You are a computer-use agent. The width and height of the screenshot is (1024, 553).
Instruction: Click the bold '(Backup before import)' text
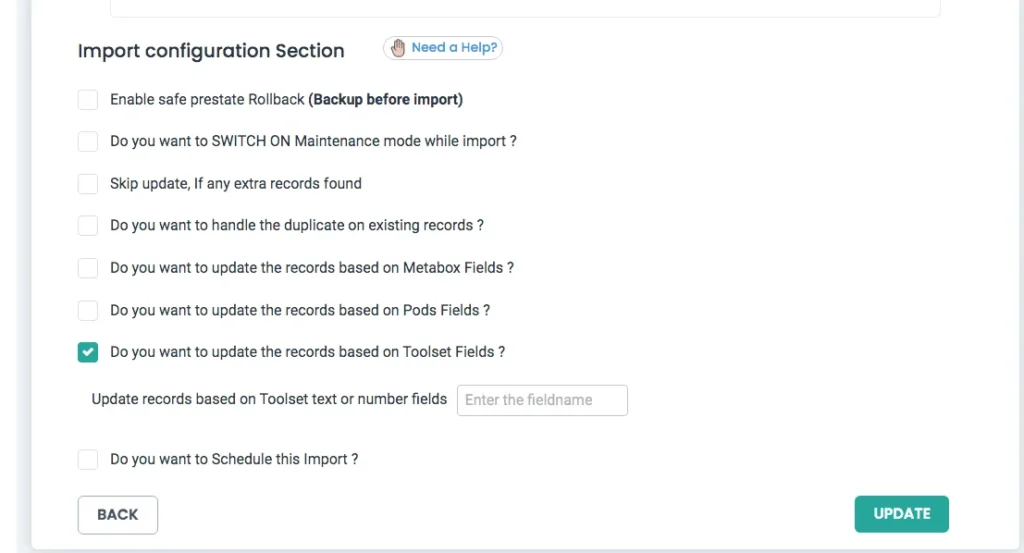coord(385,100)
